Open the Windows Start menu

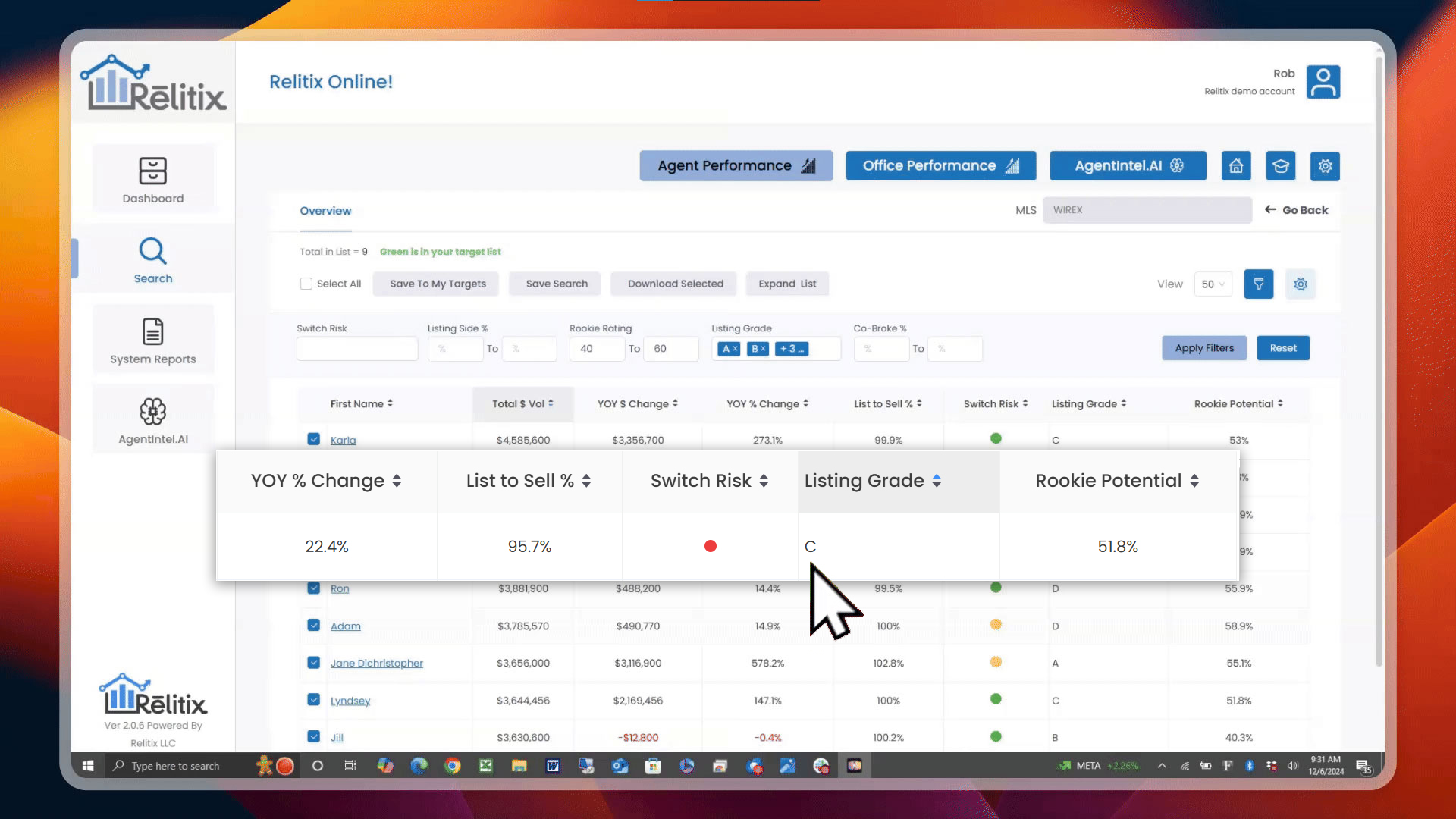88,766
